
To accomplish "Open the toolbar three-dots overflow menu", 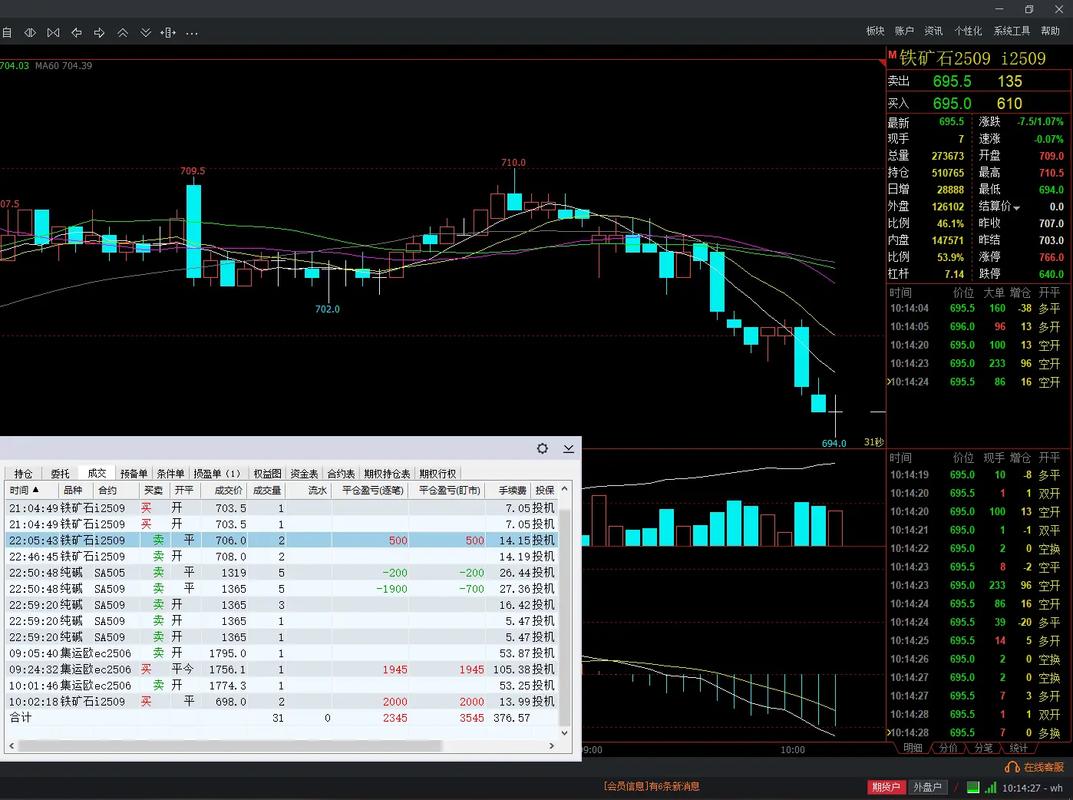I will (192, 33).
